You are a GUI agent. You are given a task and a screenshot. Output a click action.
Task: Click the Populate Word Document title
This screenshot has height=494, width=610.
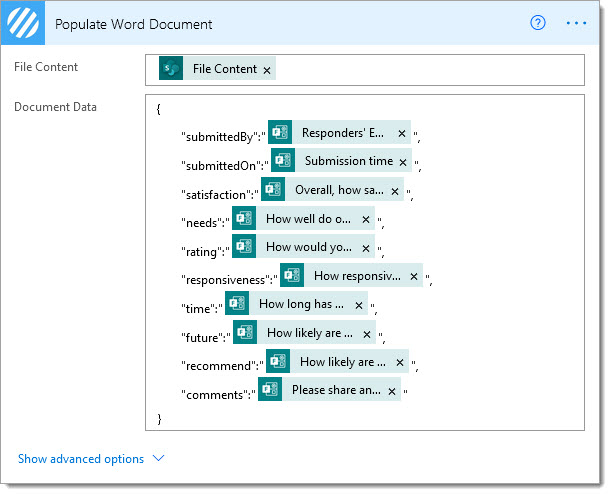(133, 25)
